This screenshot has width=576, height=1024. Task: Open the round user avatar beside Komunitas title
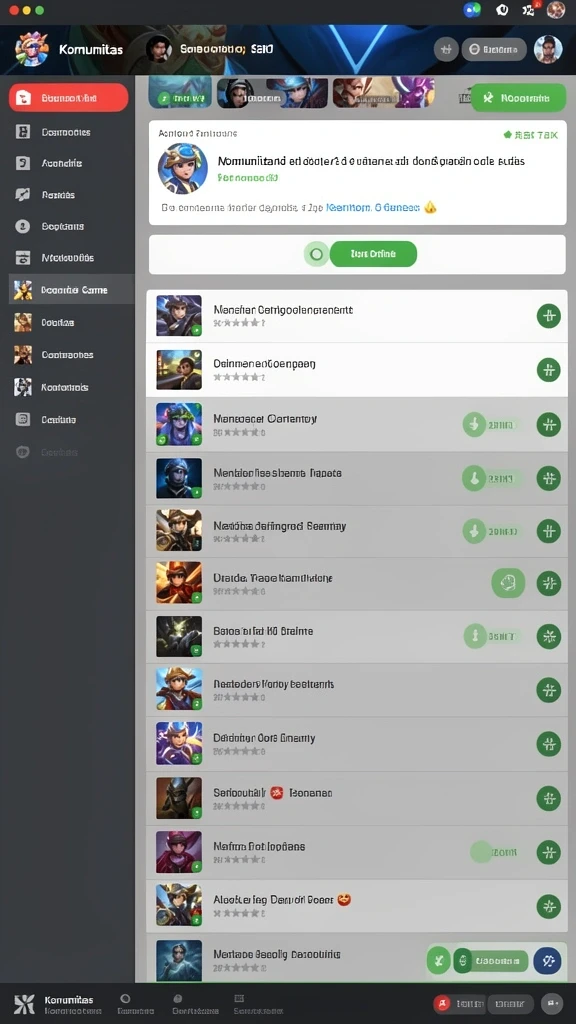159,49
